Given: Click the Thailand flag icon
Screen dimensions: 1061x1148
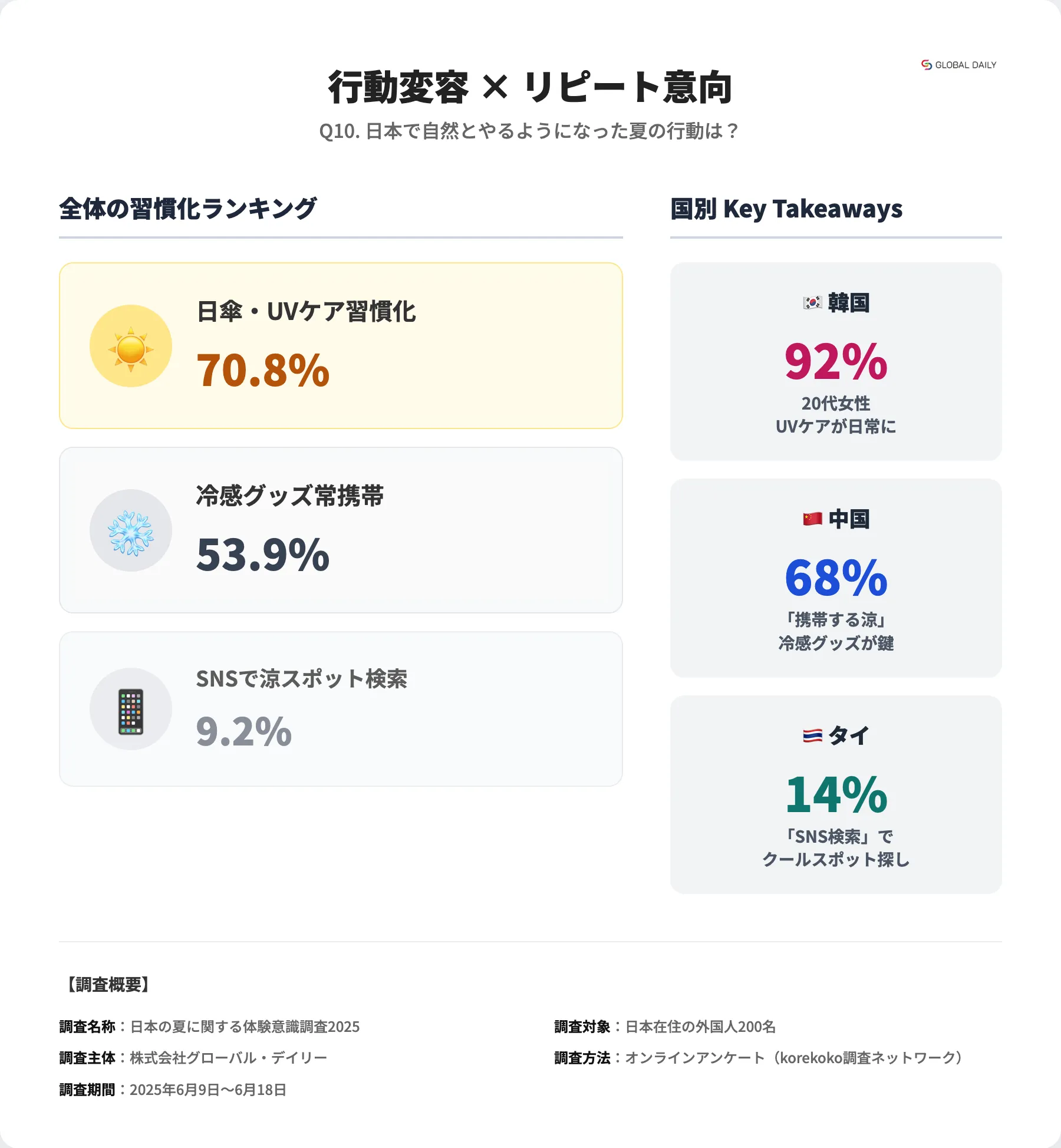Looking at the screenshot, I should [812, 735].
